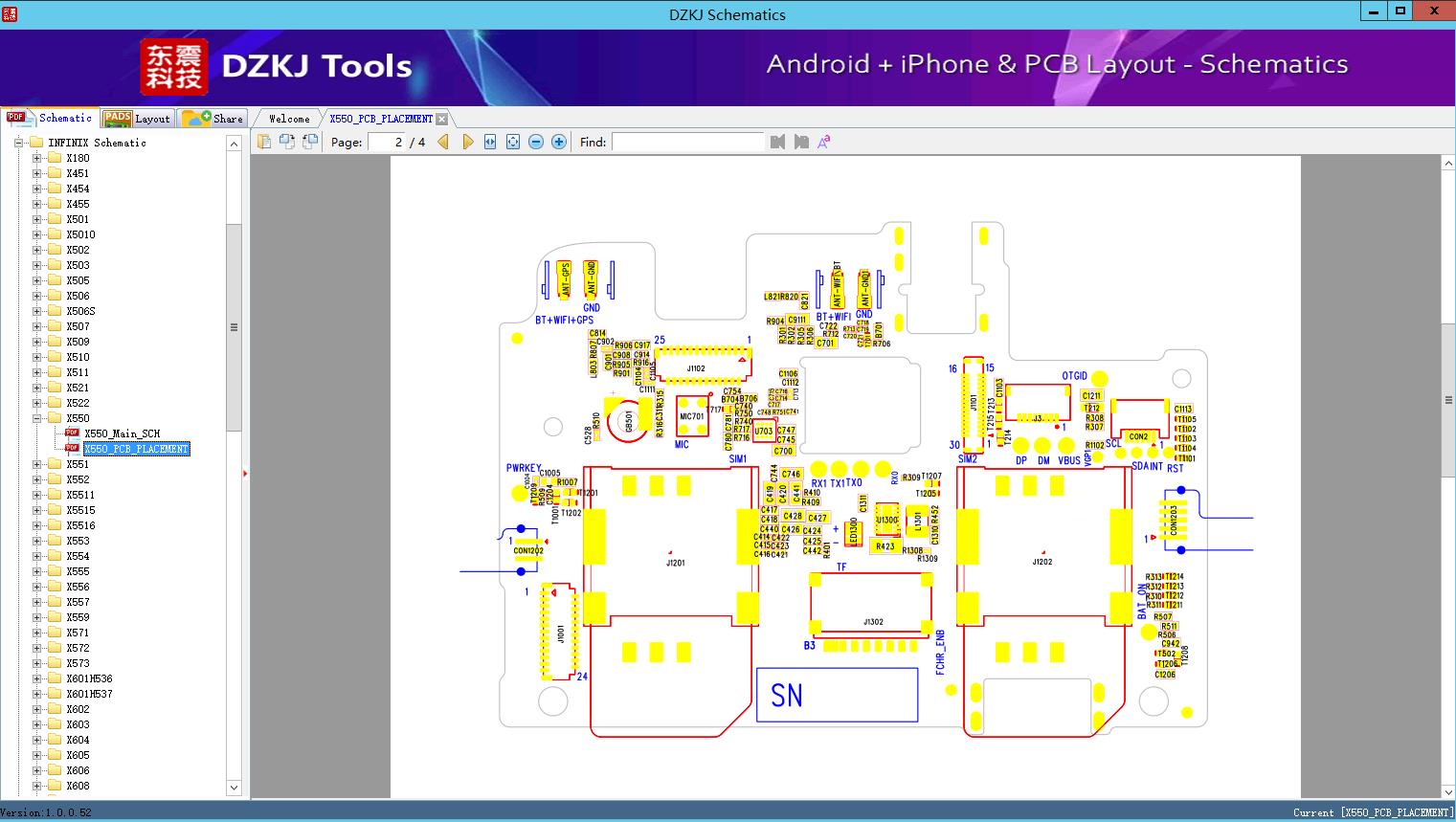Click document scrollbar down arrow

pos(1448,791)
